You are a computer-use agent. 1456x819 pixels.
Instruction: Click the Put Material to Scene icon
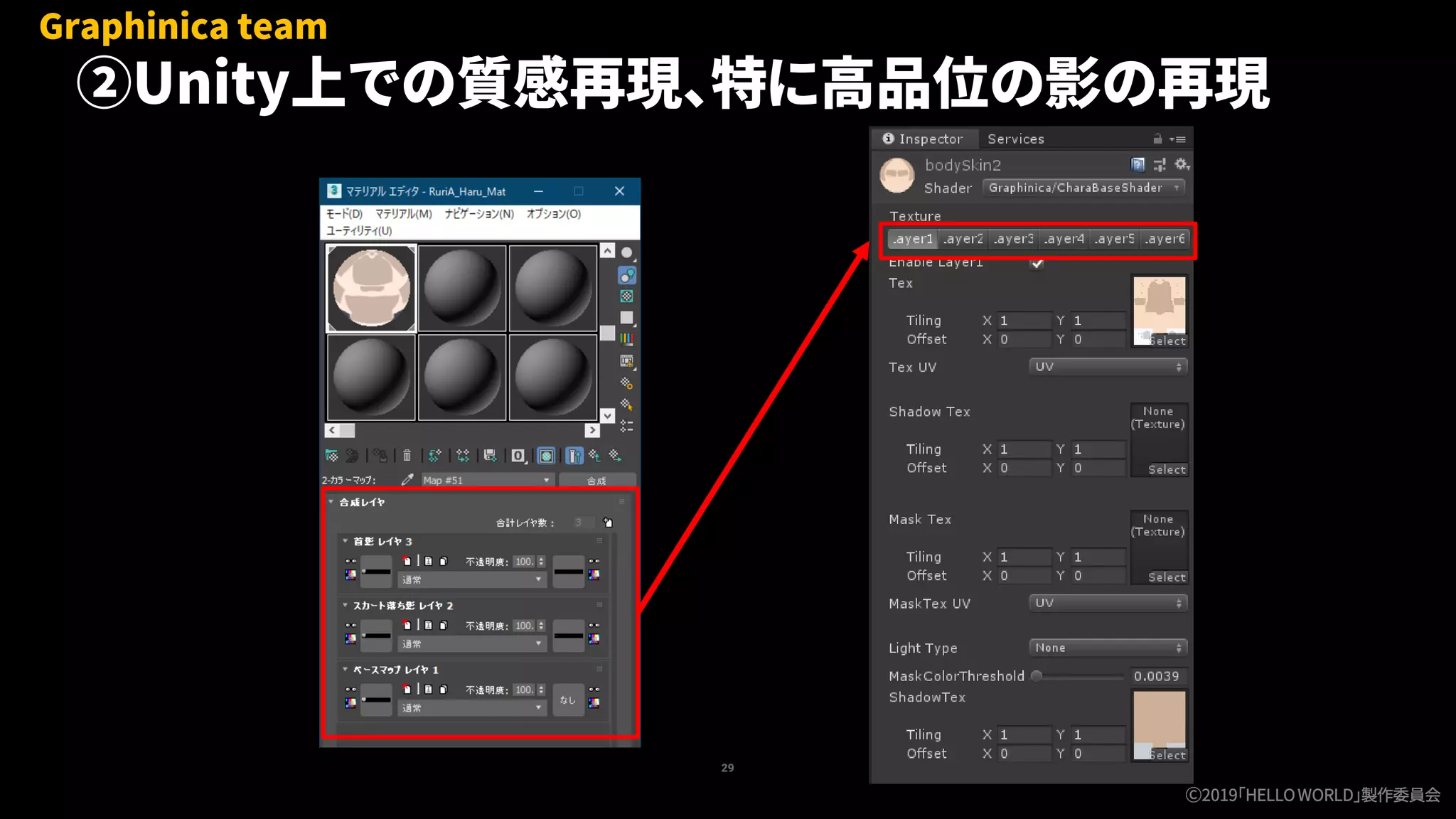pos(352,456)
